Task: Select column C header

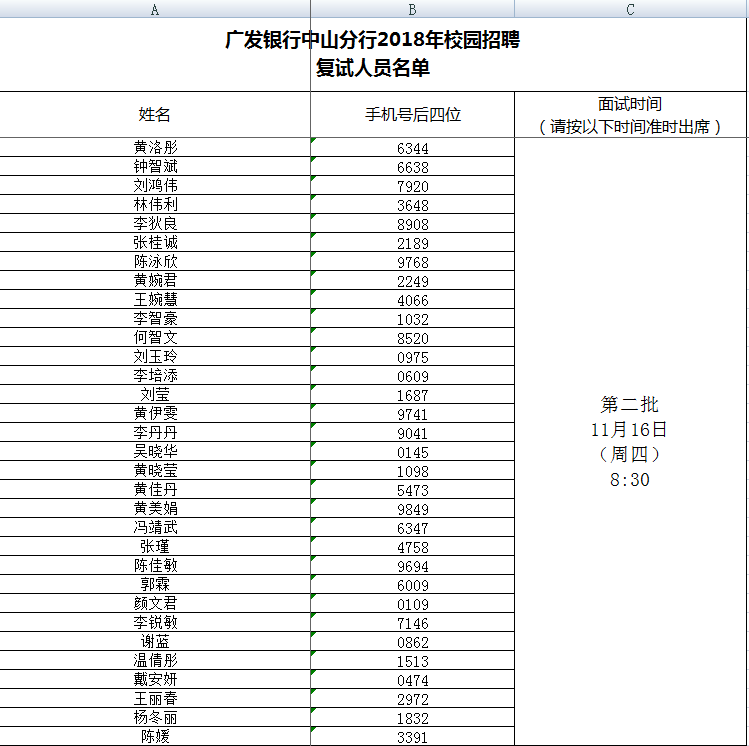Action: pyautogui.click(x=630, y=9)
